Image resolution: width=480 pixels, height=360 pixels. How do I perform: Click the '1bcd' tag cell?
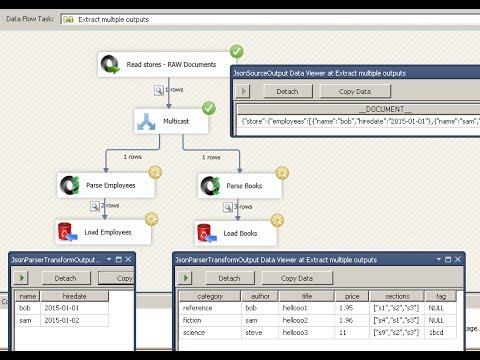point(441,333)
